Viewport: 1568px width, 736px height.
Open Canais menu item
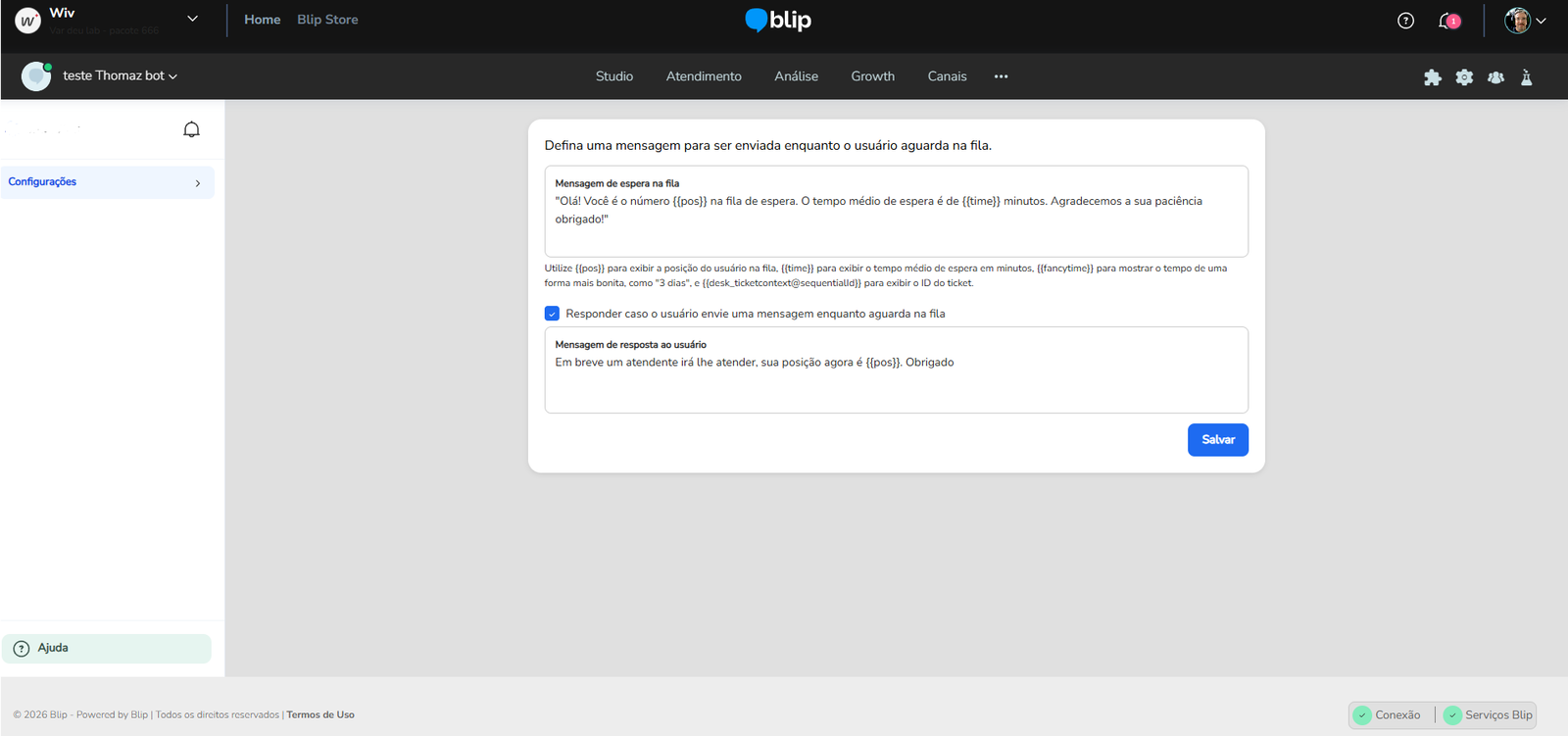click(947, 76)
